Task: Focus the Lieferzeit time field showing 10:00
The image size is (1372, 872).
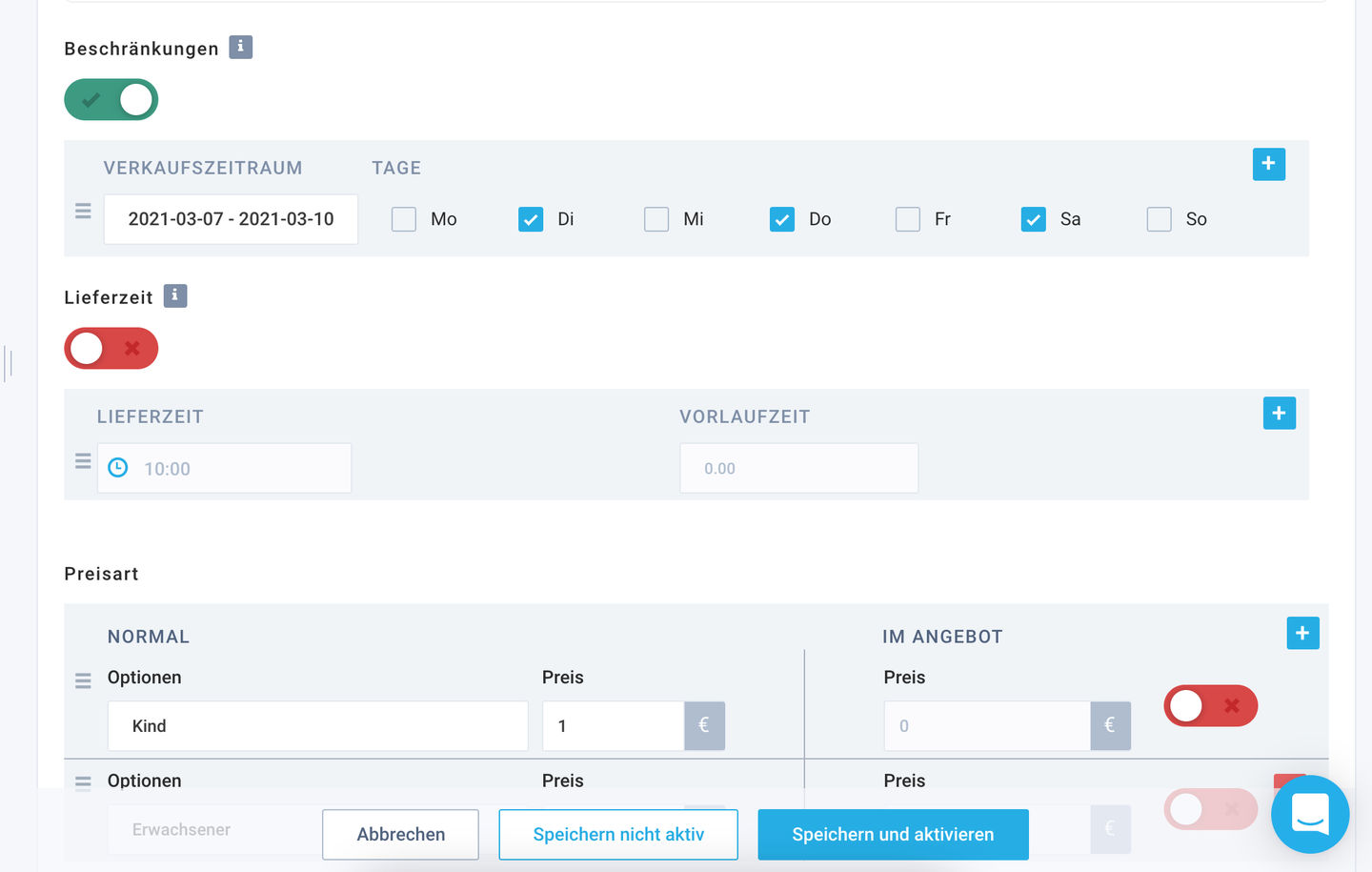Action: point(224,468)
